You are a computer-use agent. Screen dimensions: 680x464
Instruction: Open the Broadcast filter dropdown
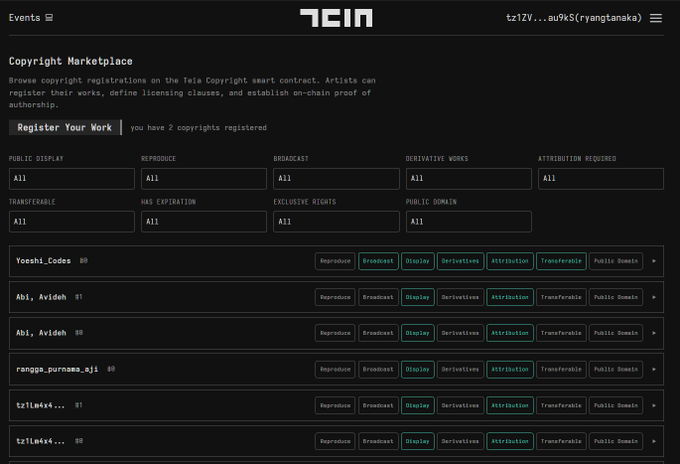point(336,179)
